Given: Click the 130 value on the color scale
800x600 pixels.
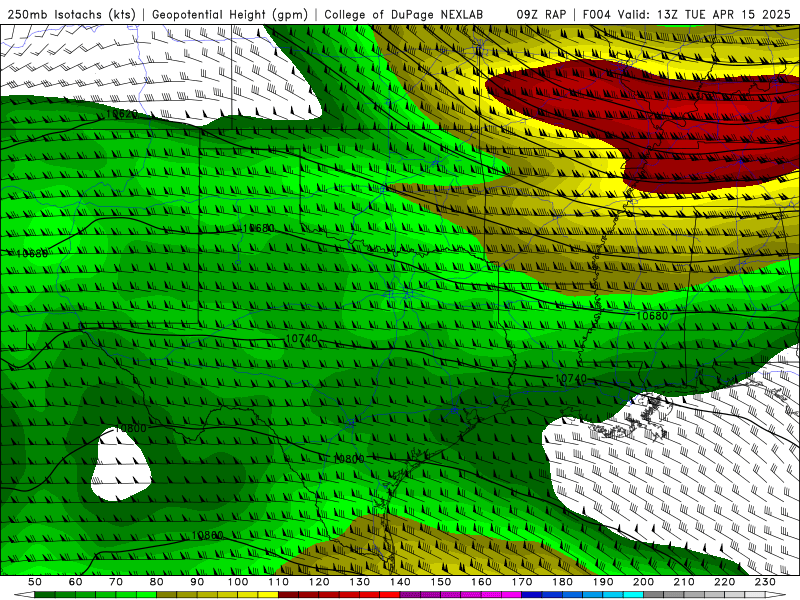Looking at the screenshot, I should [360, 582].
